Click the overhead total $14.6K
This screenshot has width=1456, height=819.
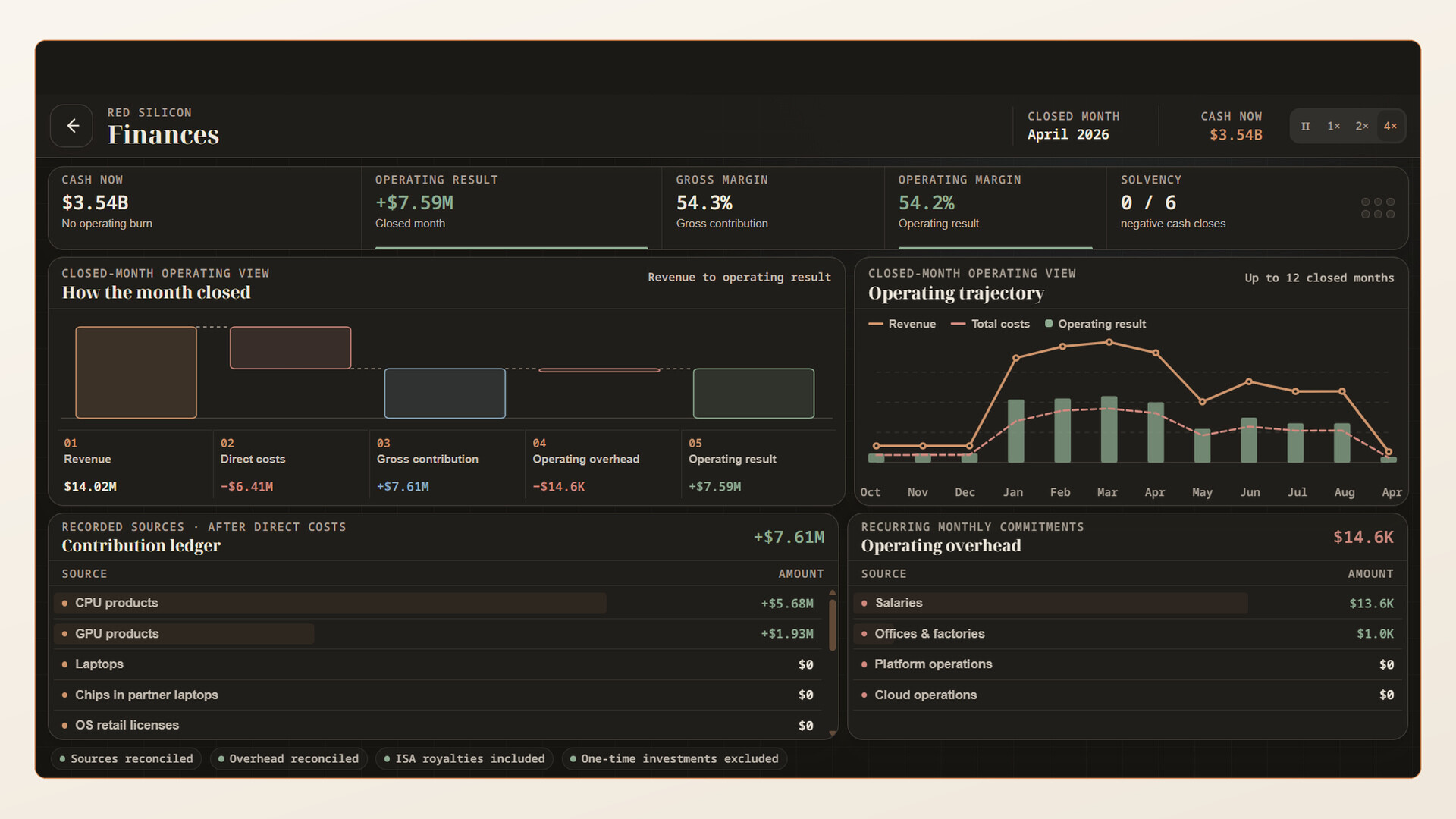(1363, 537)
